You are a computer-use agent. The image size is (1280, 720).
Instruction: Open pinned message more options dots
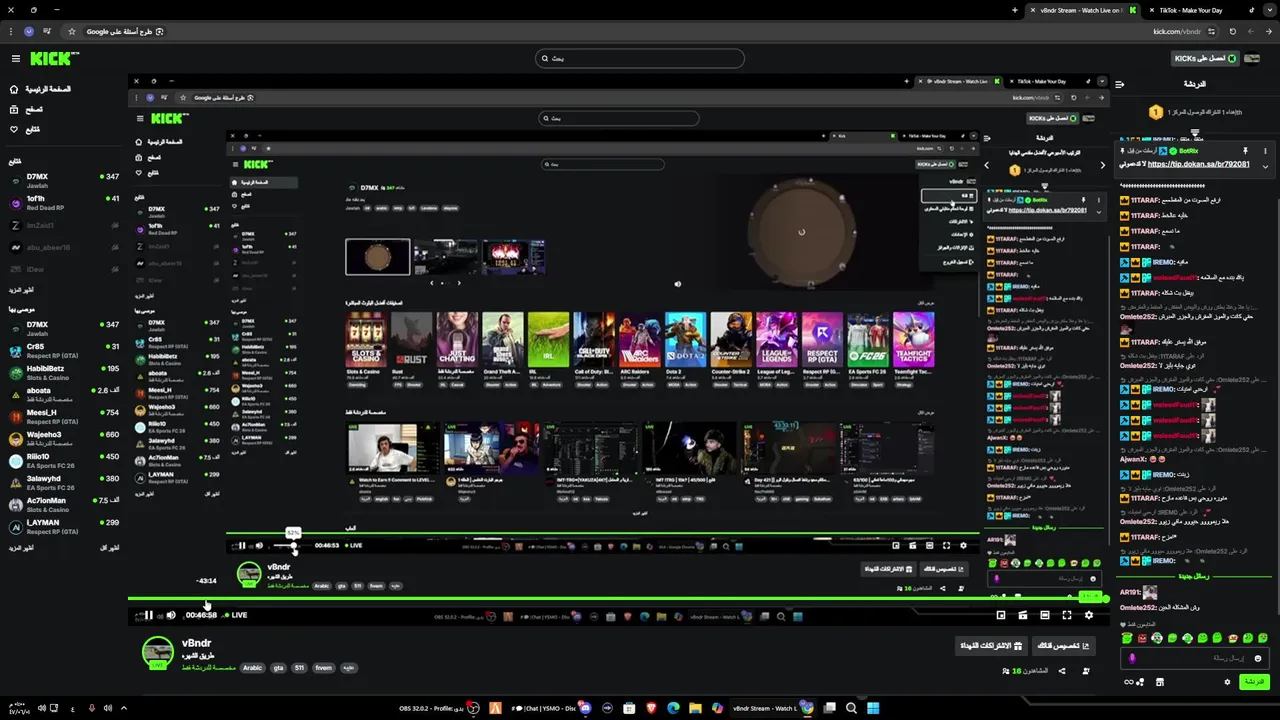1265,151
